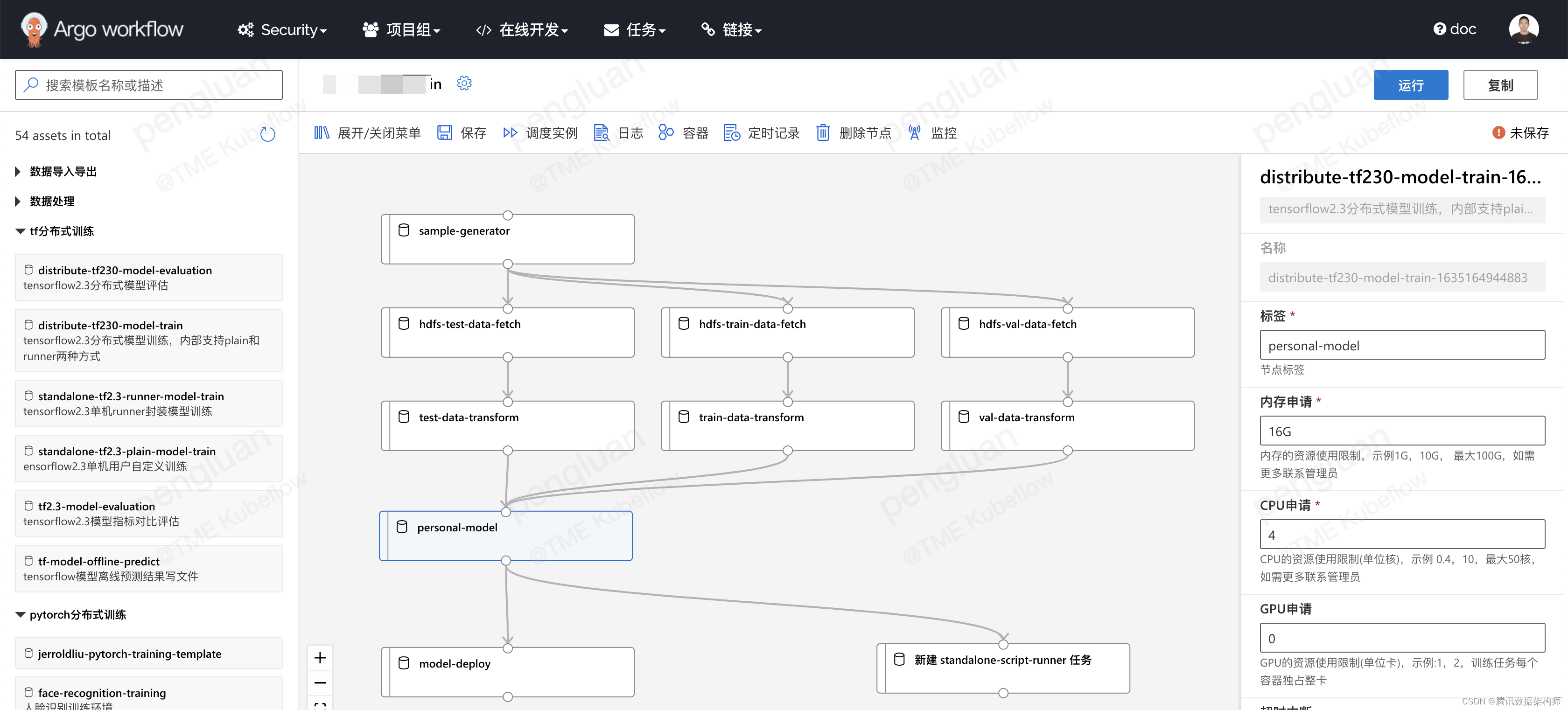Screen dimensions: 1568x710
Task: Click the delete node trash icon
Action: (822, 132)
